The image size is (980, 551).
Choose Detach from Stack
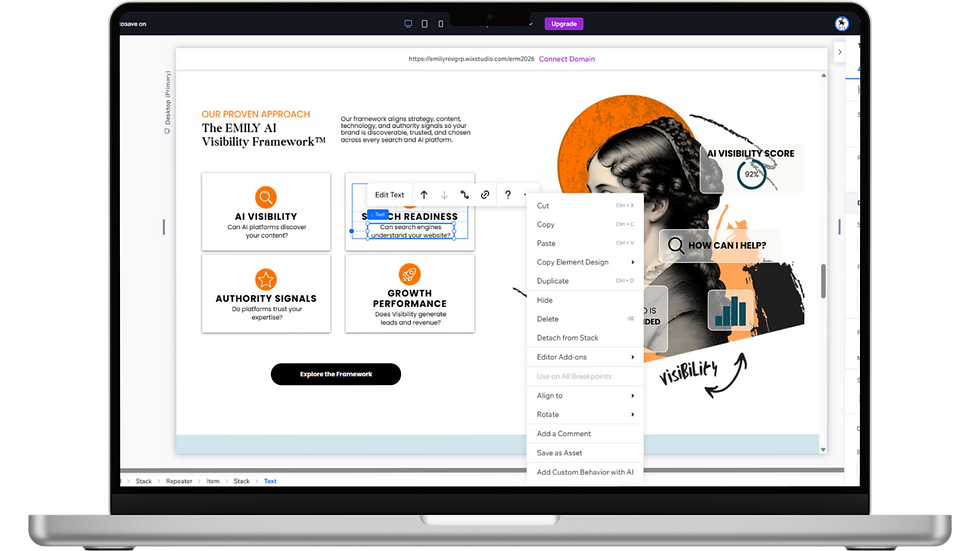coord(585,338)
